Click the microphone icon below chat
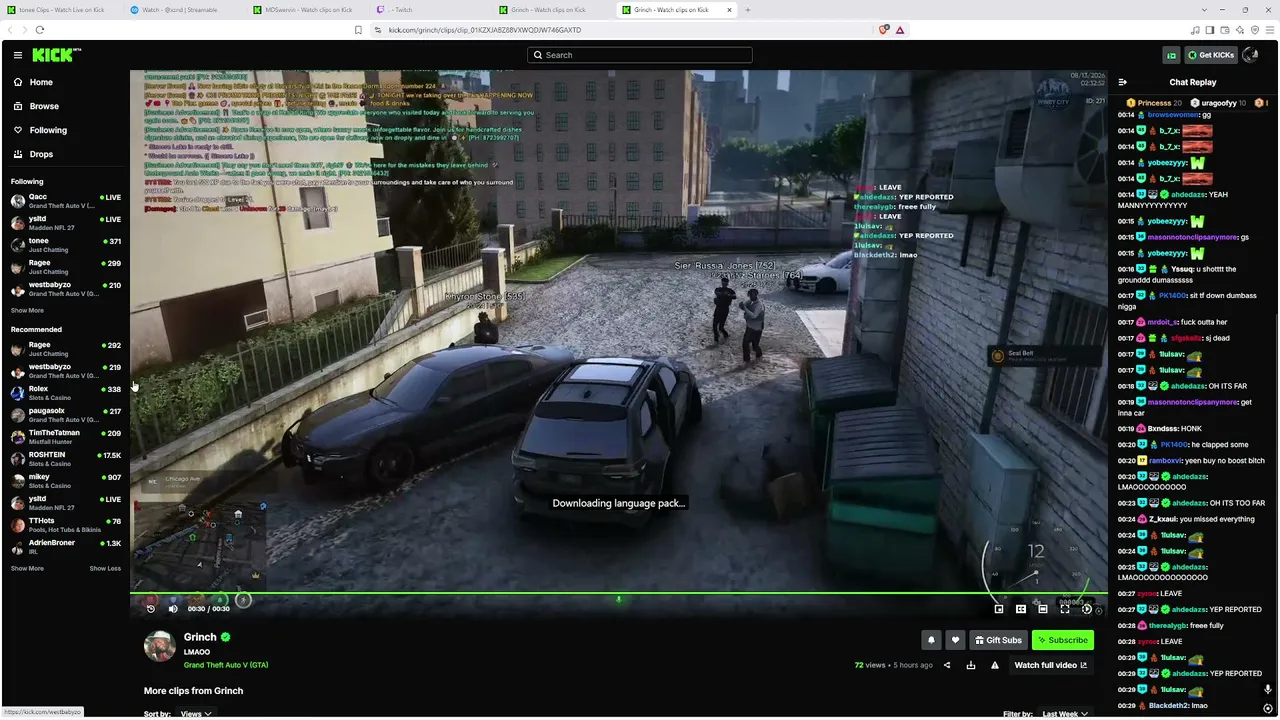Image resolution: width=1280 pixels, height=720 pixels. click(1268, 690)
